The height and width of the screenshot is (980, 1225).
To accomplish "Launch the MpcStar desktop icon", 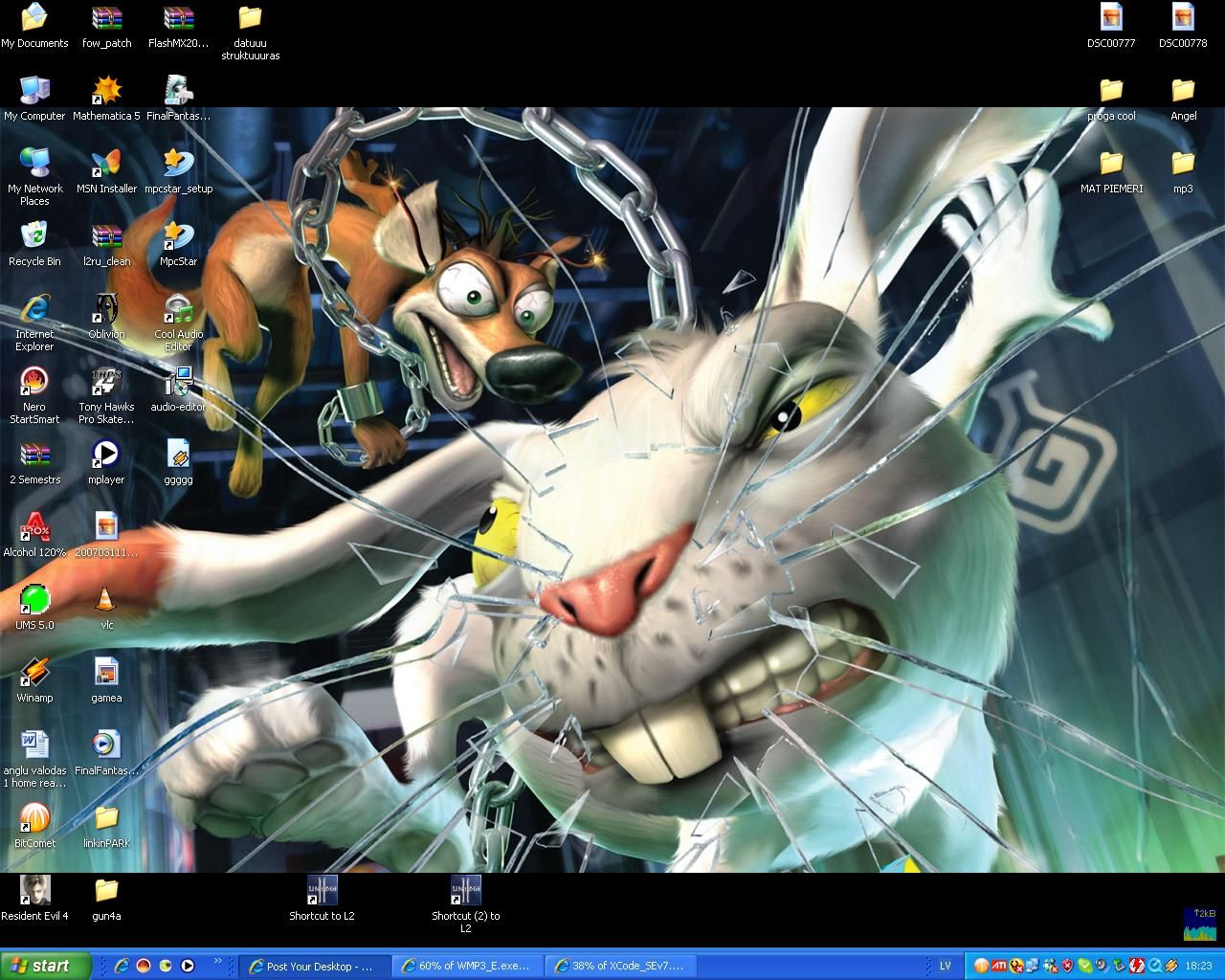I will click(178, 244).
